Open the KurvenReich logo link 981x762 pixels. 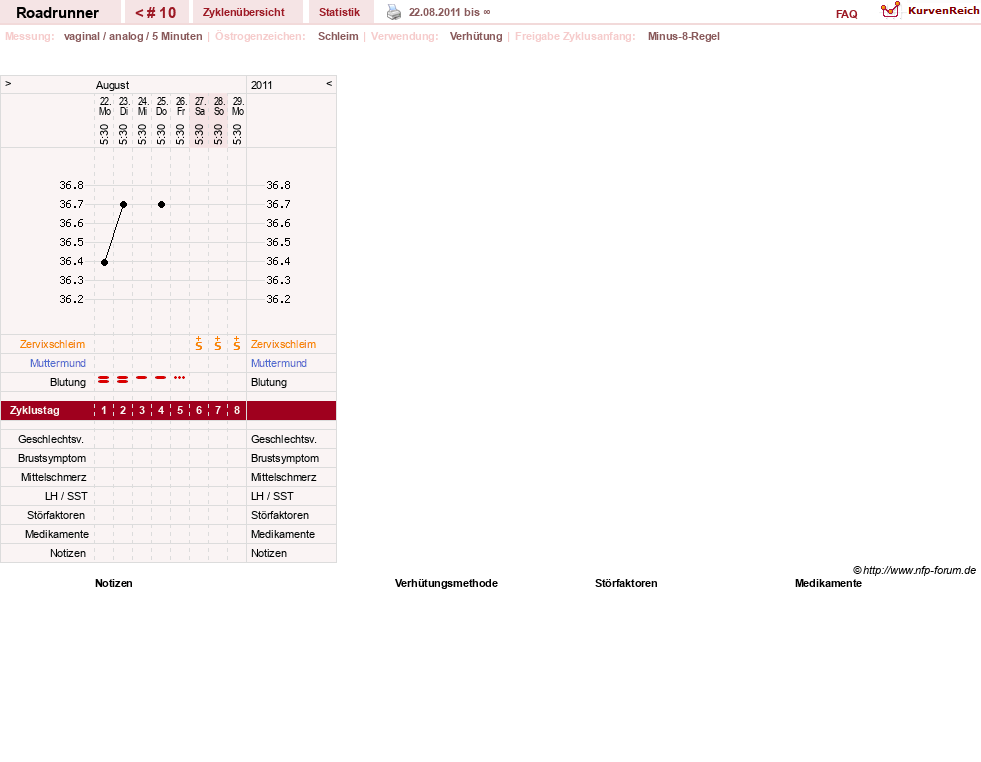[930, 11]
